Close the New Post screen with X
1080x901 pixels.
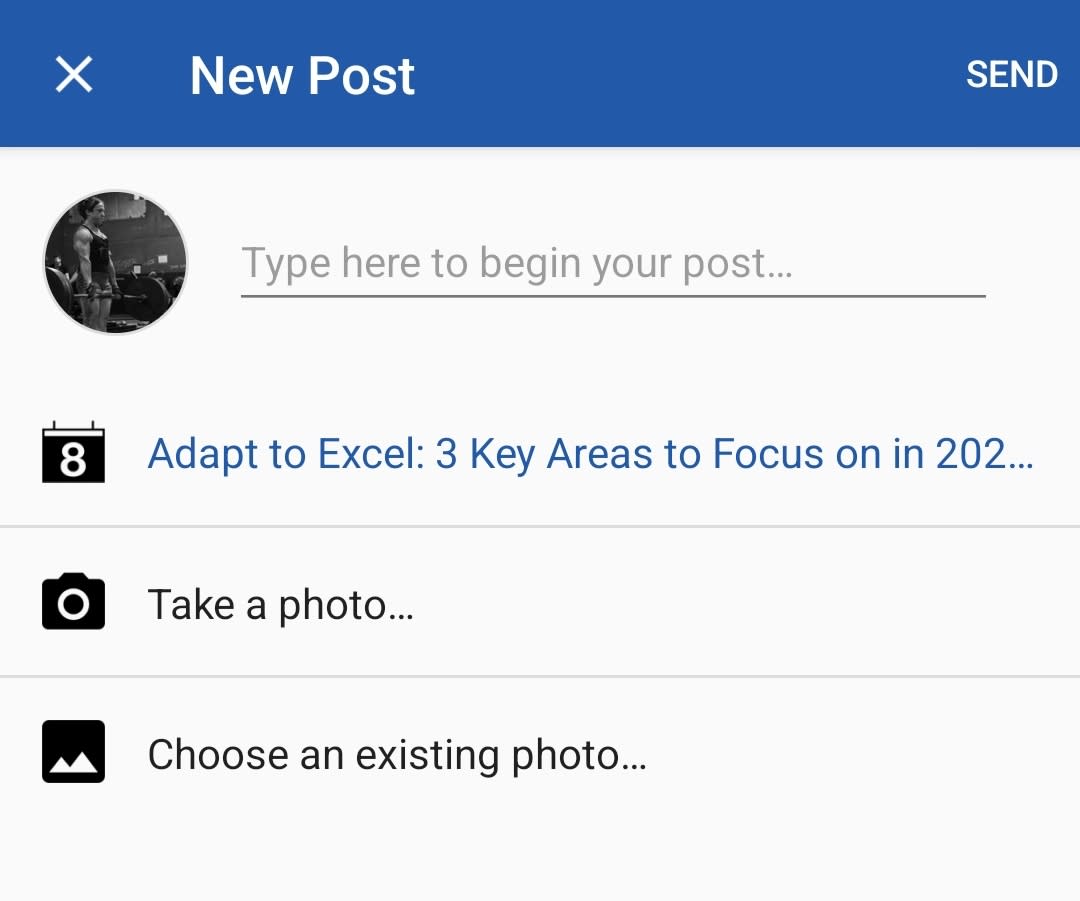pos(74,74)
